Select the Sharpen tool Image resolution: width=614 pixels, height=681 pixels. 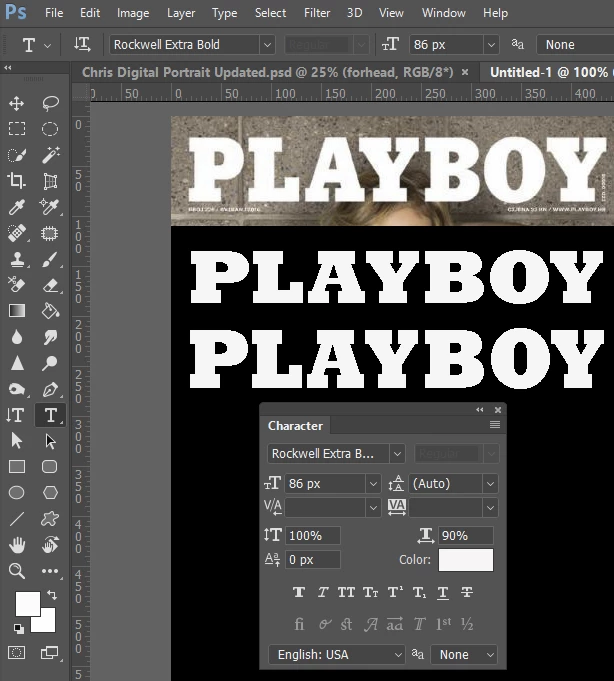coord(17,363)
